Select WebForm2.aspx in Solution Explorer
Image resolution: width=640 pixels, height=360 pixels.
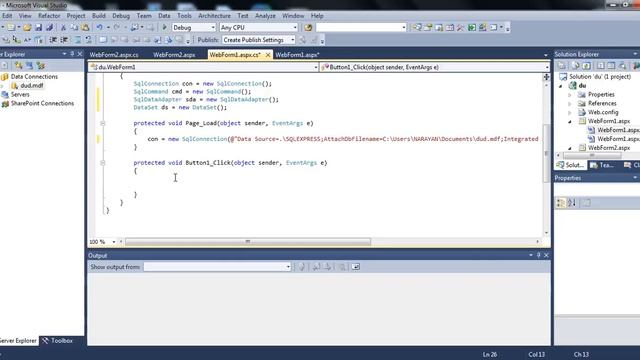609,148
